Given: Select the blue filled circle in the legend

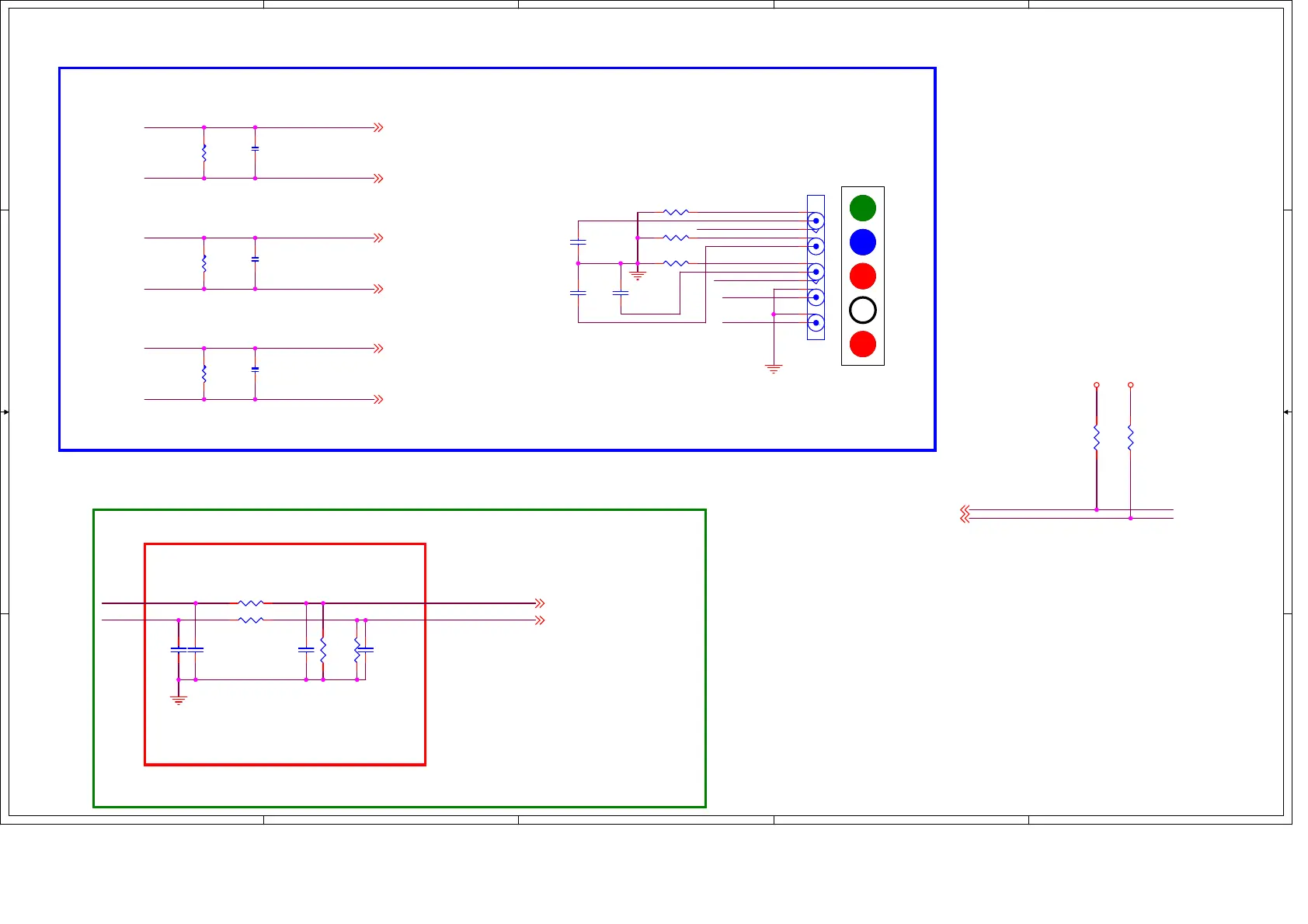Looking at the screenshot, I should click(863, 242).
